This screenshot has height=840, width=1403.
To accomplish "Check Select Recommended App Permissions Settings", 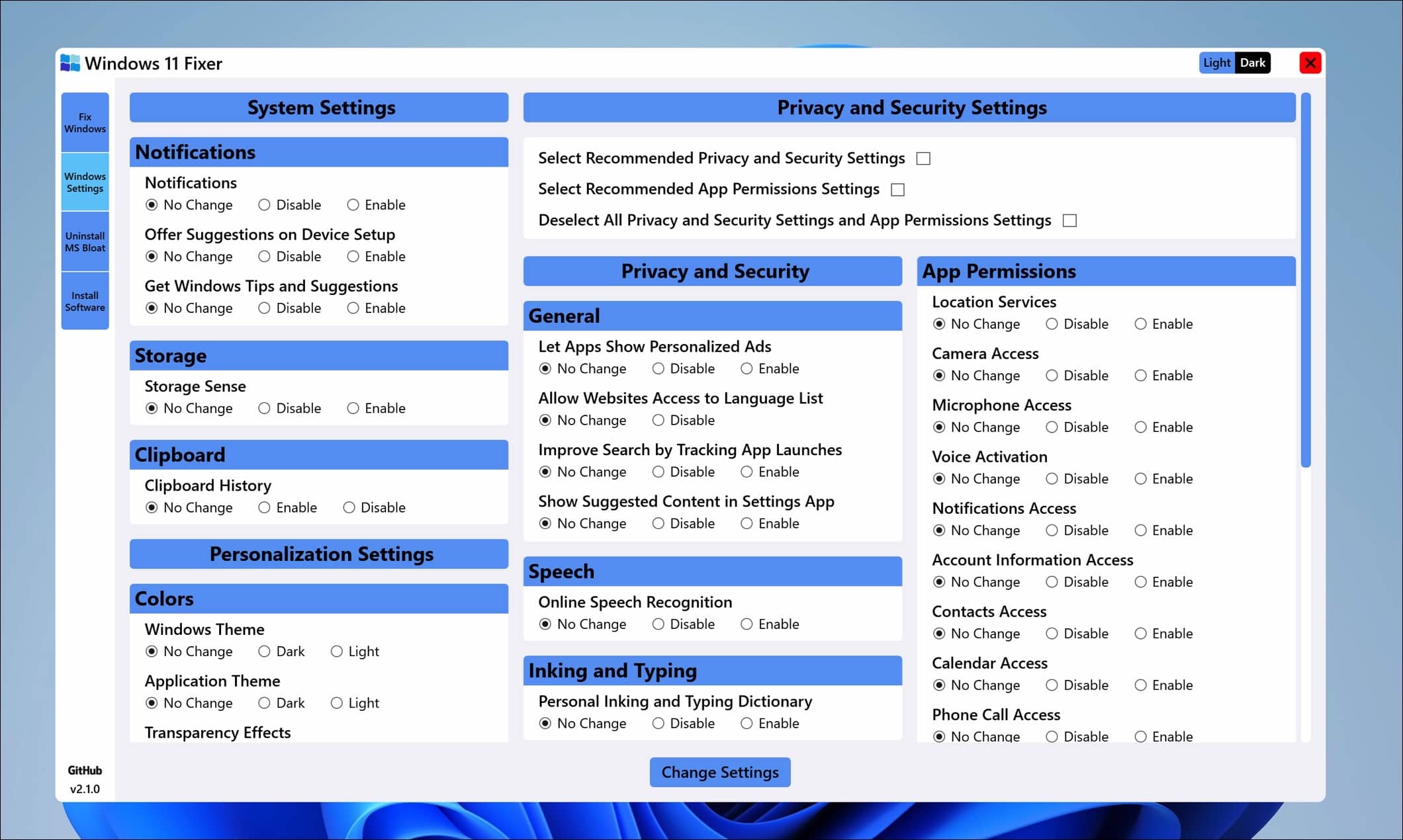I will (897, 190).
